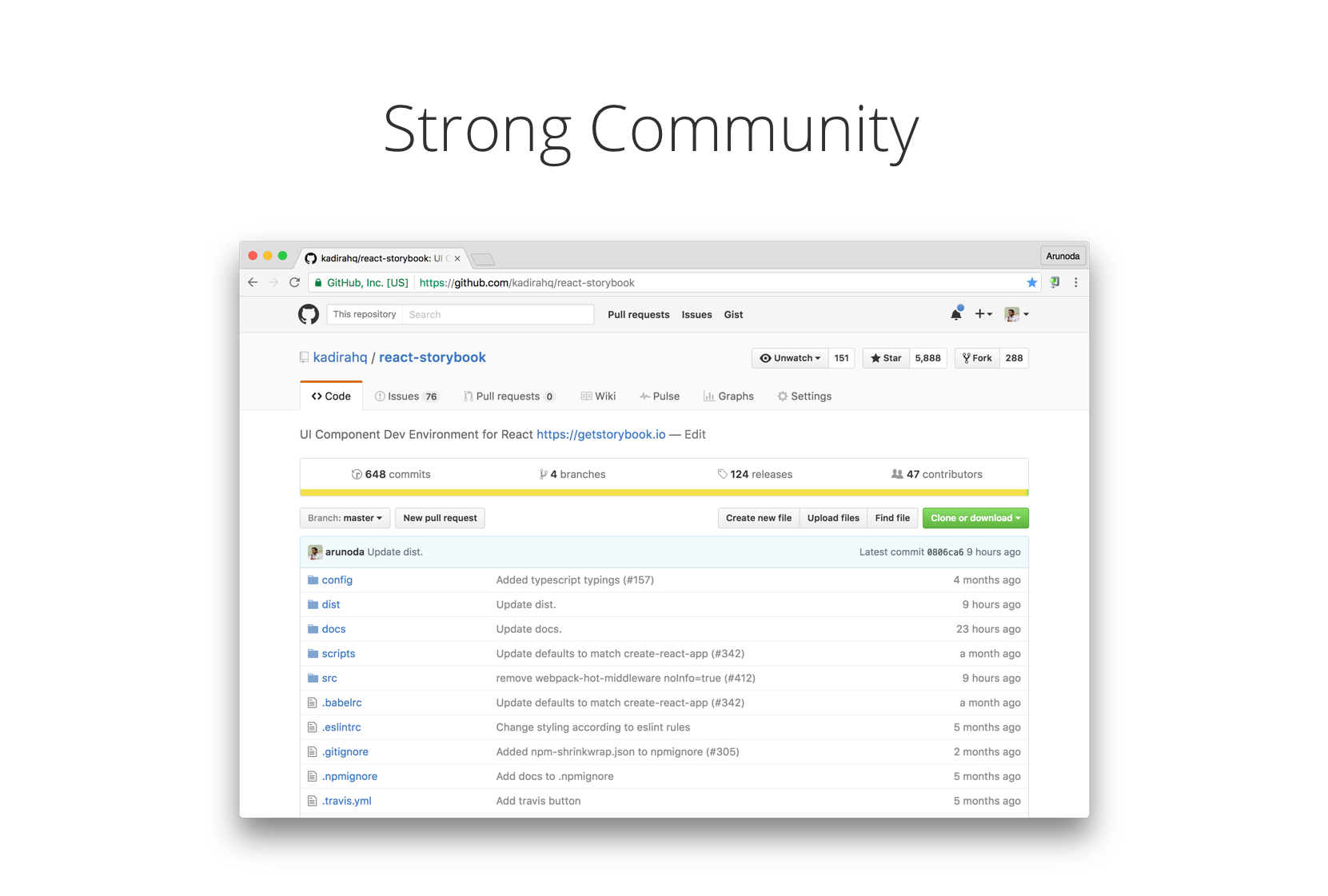
Task: Focus the repository Search field
Action: coord(498,315)
